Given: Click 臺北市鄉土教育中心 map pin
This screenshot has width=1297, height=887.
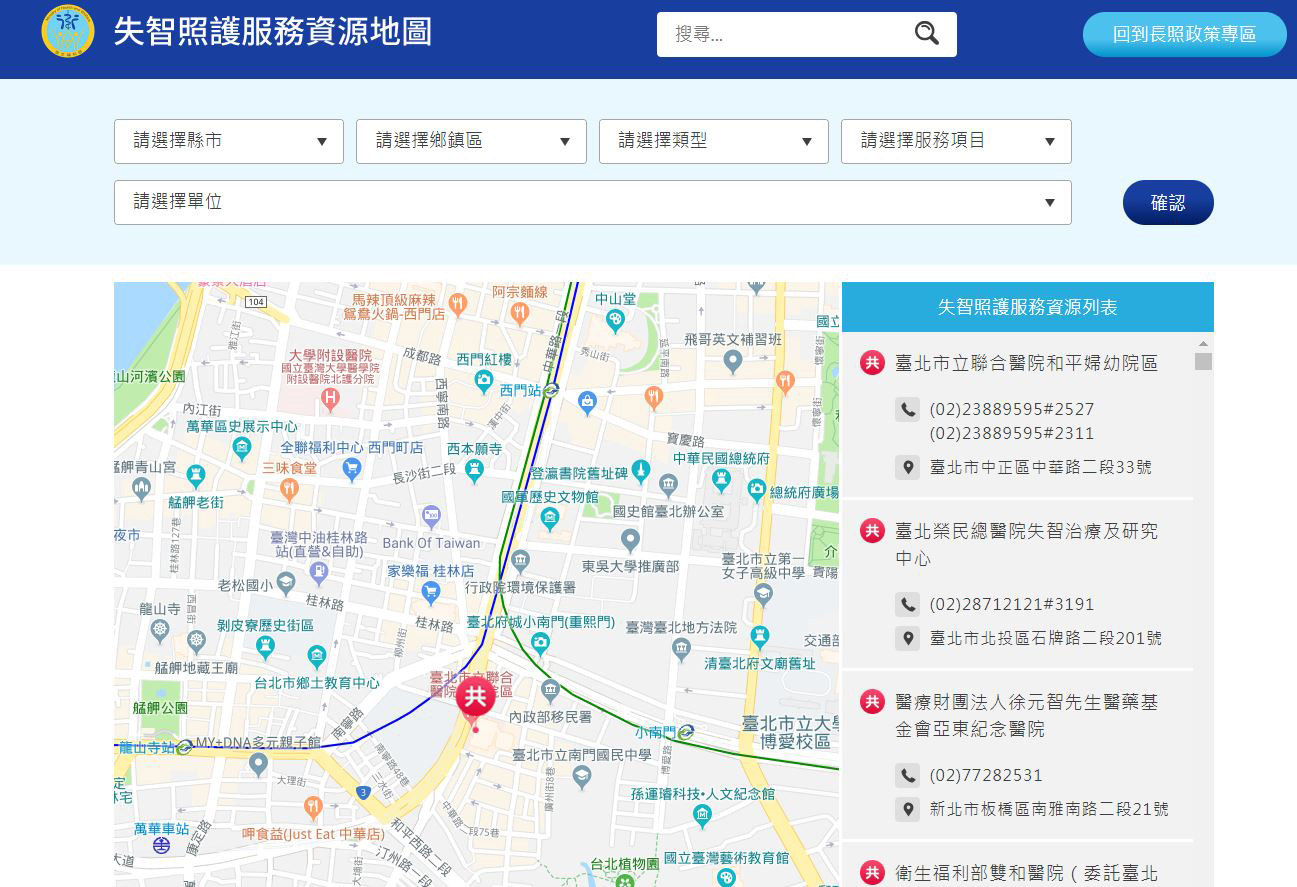Looking at the screenshot, I should pos(317,657).
